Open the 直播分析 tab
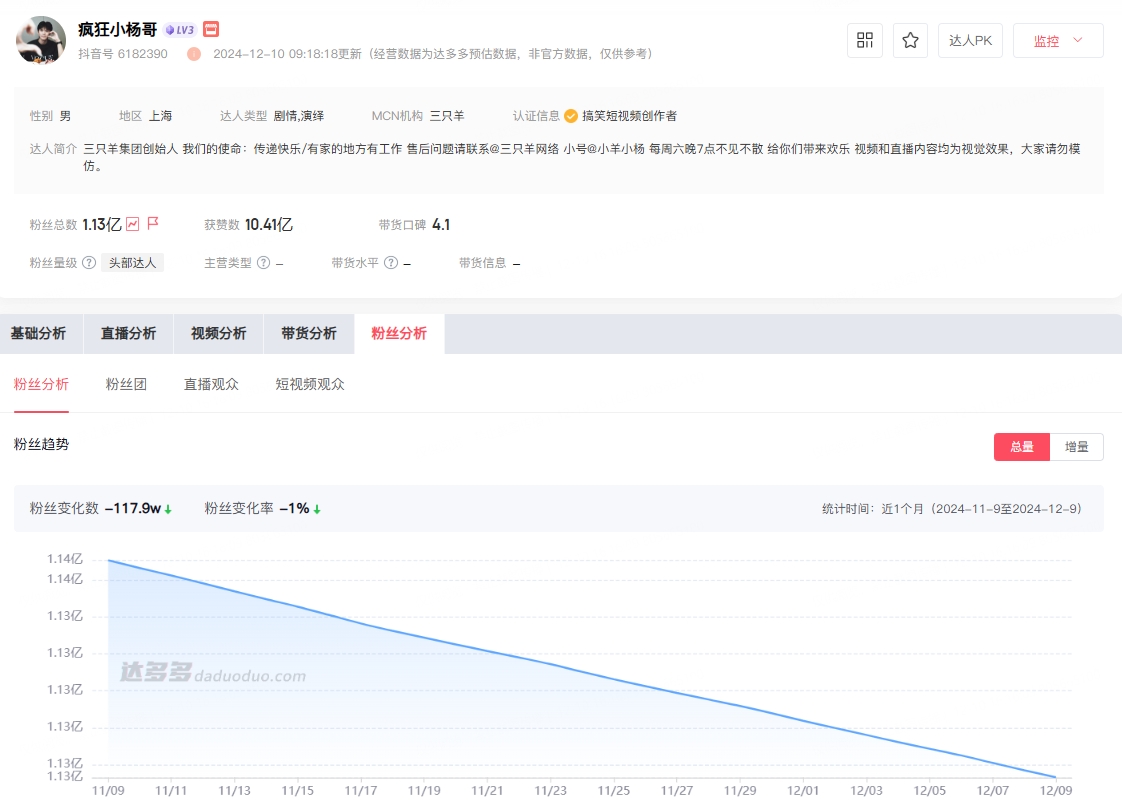This screenshot has width=1122, height=812. pyautogui.click(x=128, y=333)
